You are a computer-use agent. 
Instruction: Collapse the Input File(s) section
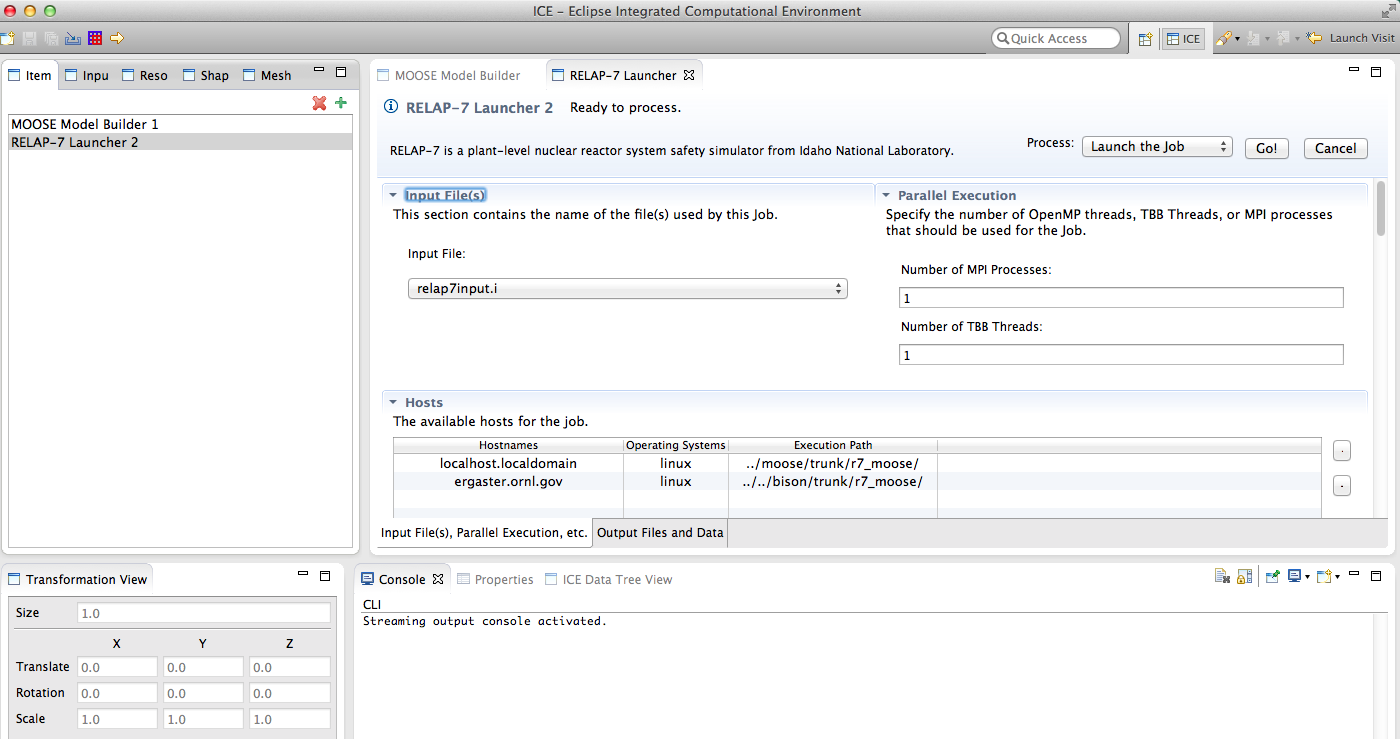point(393,196)
